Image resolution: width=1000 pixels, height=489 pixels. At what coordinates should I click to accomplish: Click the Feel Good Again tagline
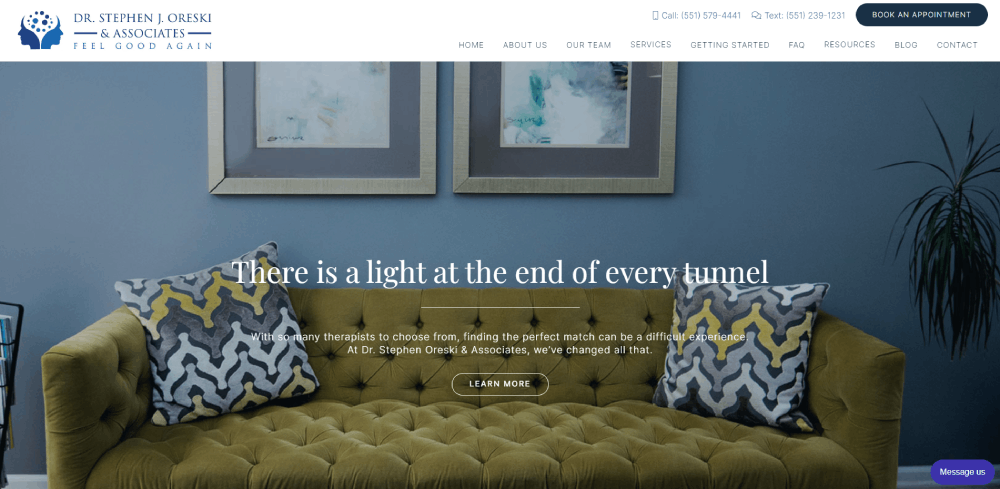(142, 46)
